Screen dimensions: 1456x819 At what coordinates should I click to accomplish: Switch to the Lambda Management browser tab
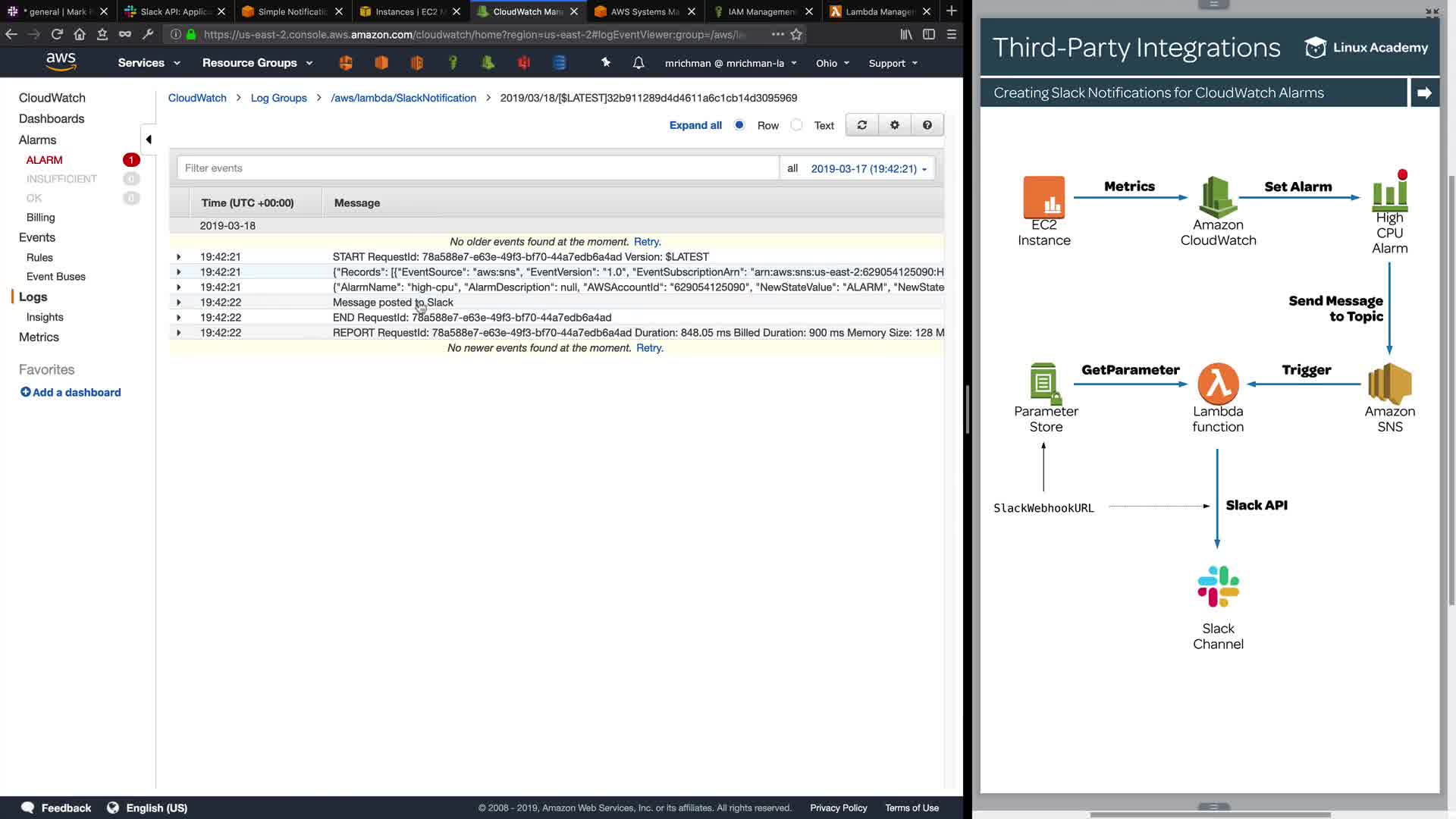click(880, 11)
